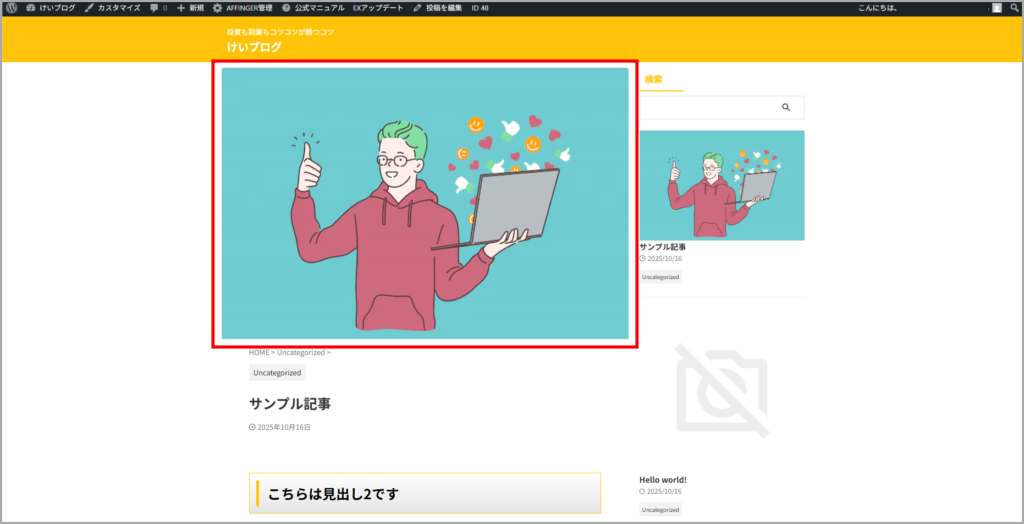Click the 新規 add-new plus item
1024x524 pixels.
[x=191, y=8]
